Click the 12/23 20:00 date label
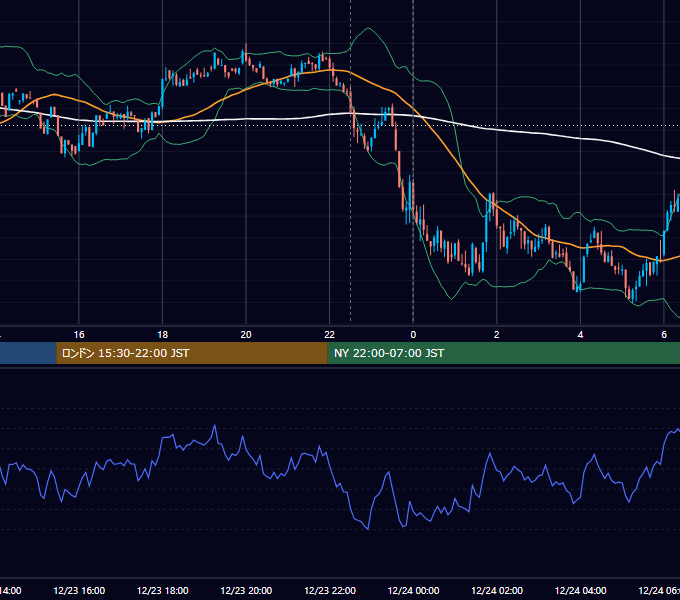The height and width of the screenshot is (600, 680). pyautogui.click(x=246, y=590)
